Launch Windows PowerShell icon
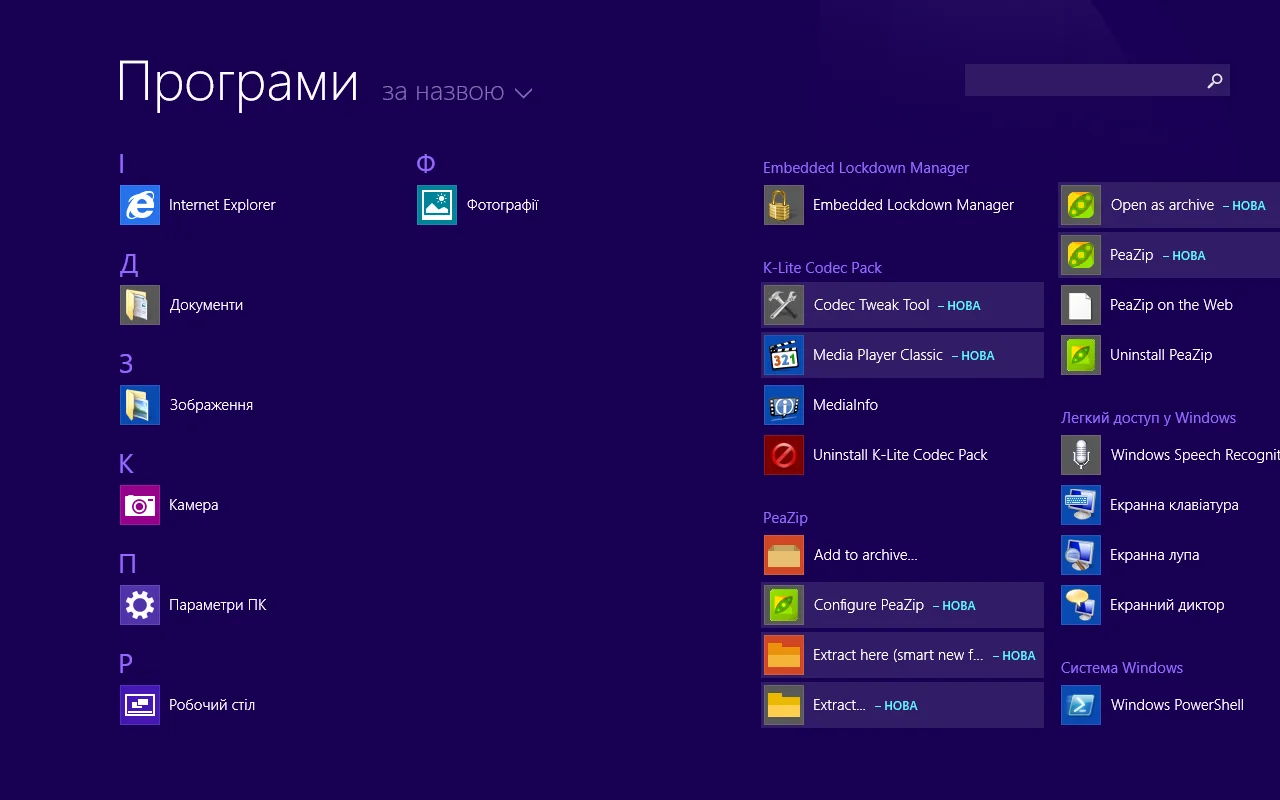The image size is (1280, 800). [x=1081, y=705]
